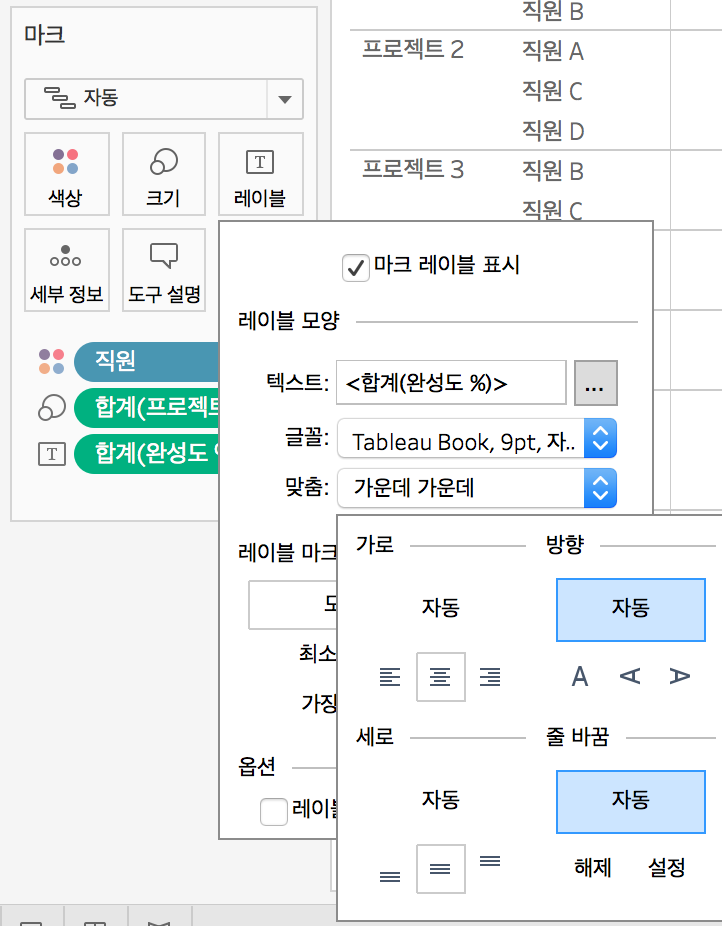722x926 pixels.
Task: Open the 글꼴 font dropdown
Action: tap(477, 438)
